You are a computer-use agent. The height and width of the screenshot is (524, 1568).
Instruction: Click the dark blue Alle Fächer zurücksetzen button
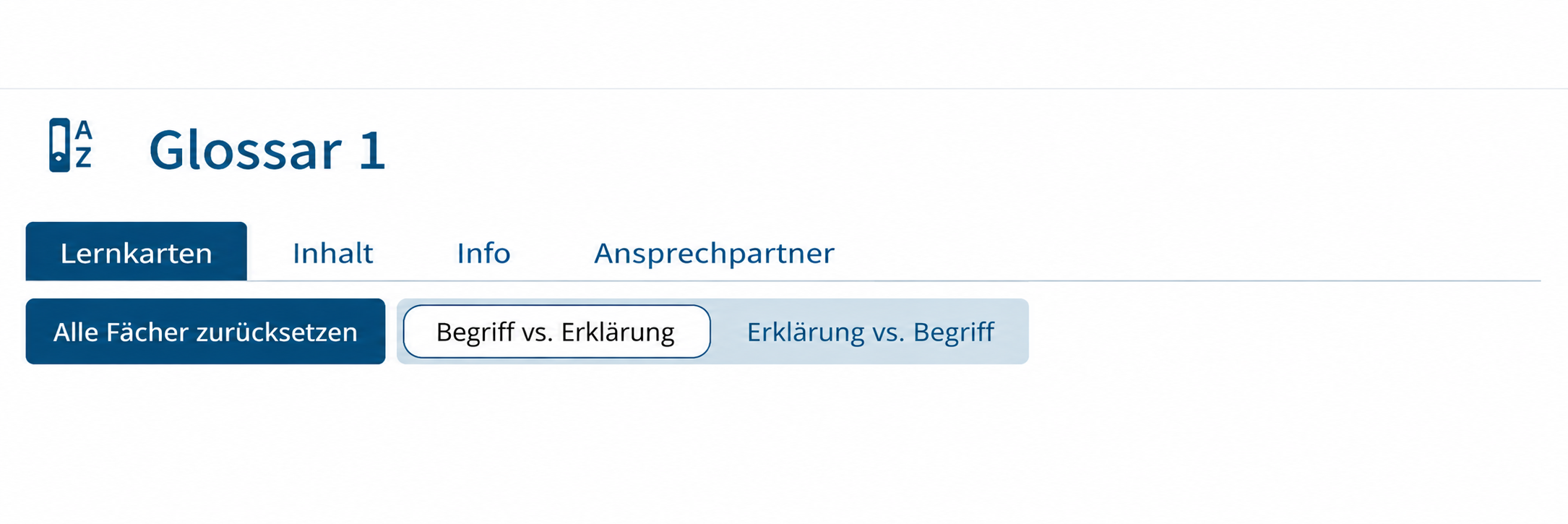205,332
